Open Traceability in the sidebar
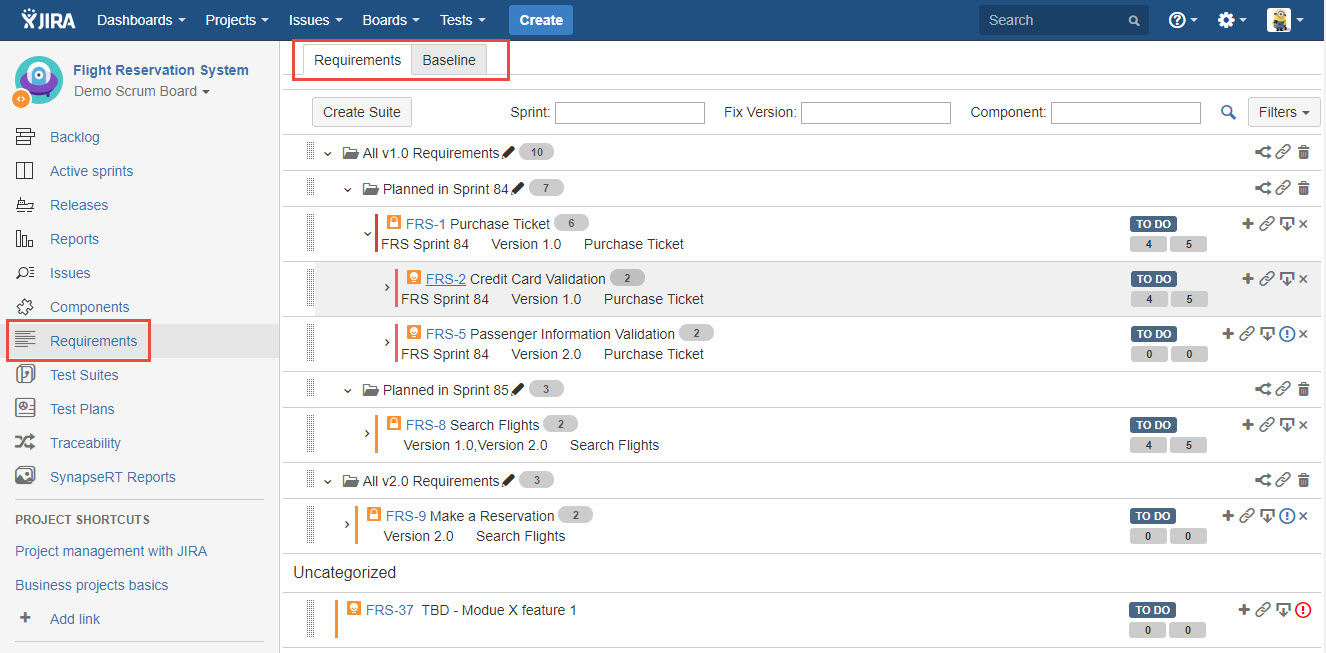1326x653 pixels. pyautogui.click(x=85, y=443)
